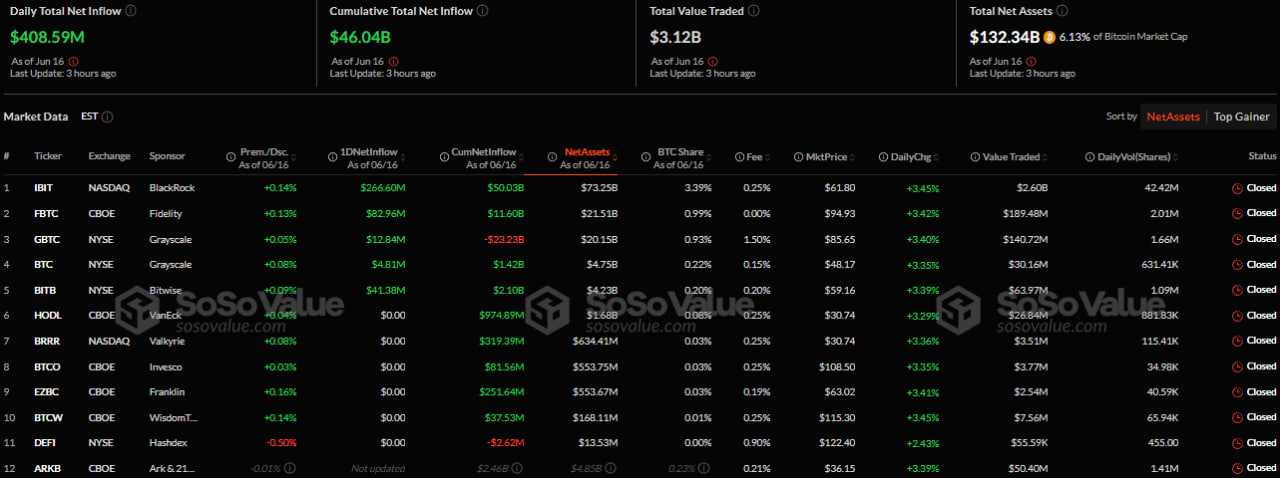The image size is (1280, 478).
Task: Click info icon before Prem./Dsc. column header
Action: 230,157
